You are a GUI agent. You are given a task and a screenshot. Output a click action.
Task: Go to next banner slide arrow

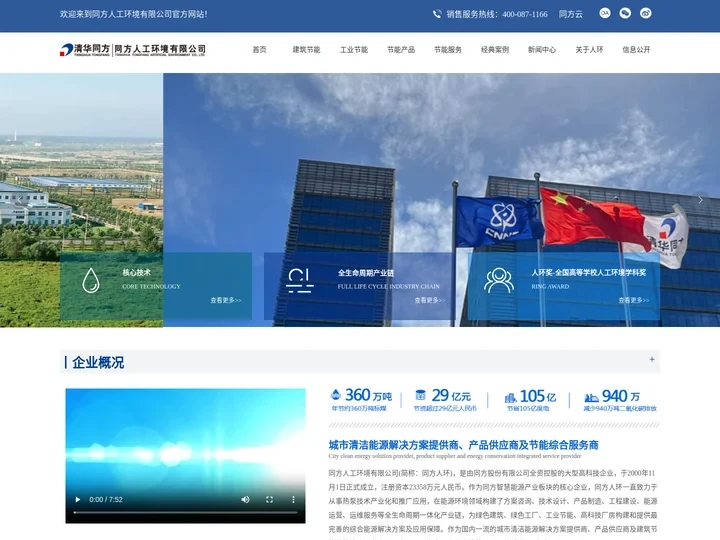tap(700, 200)
